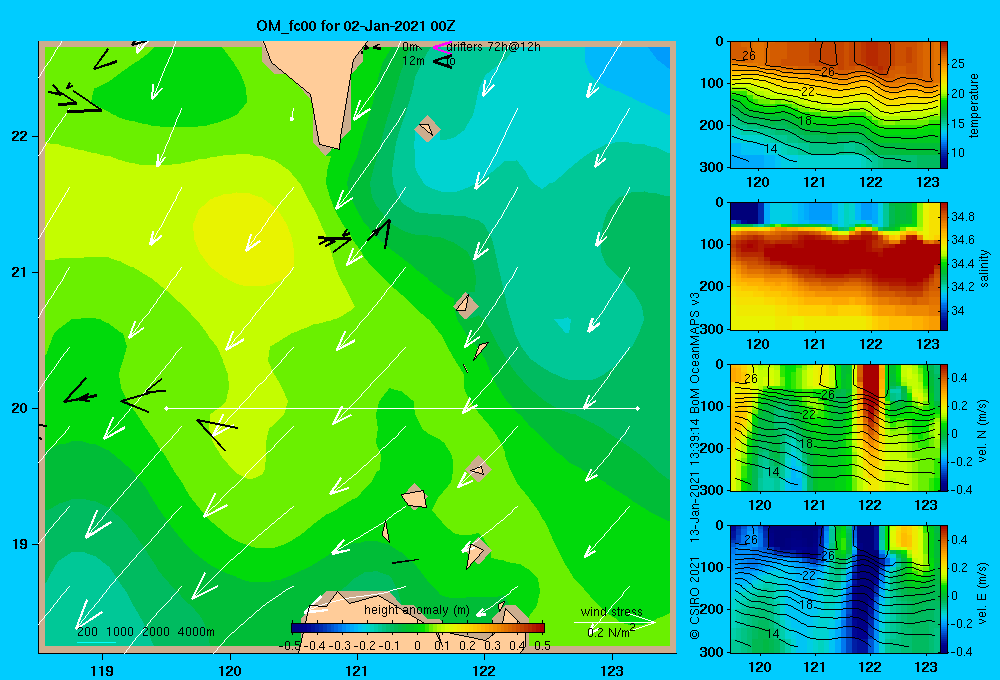The width and height of the screenshot is (1000, 680).
Task: Click longitude tick 120 on main map
Action: pyautogui.click(x=230, y=670)
